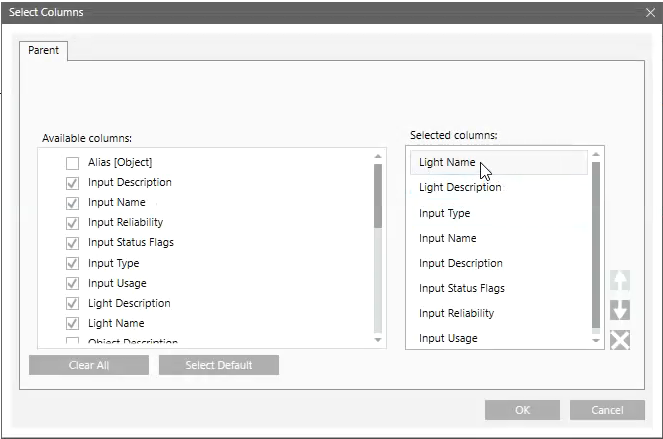The width and height of the screenshot is (663, 439).
Task: Select Light Description in Selected columns
Action: (x=460, y=187)
